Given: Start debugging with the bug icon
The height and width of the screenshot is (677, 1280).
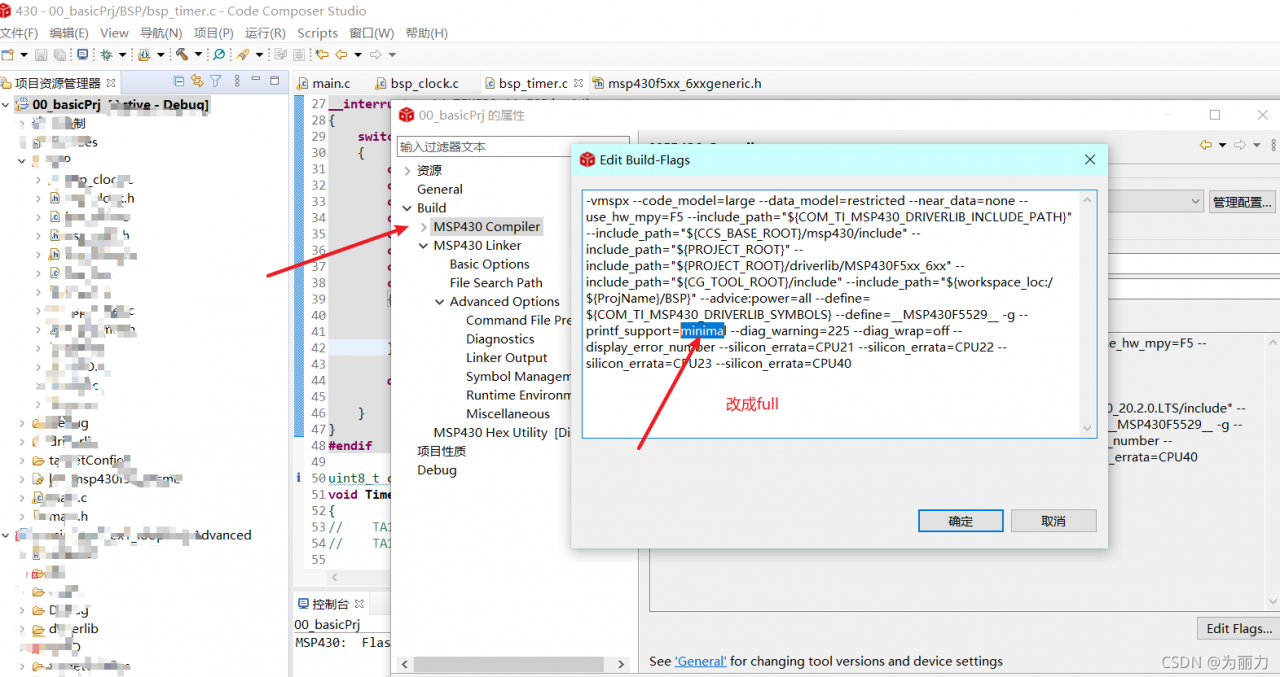Looking at the screenshot, I should tap(106, 54).
